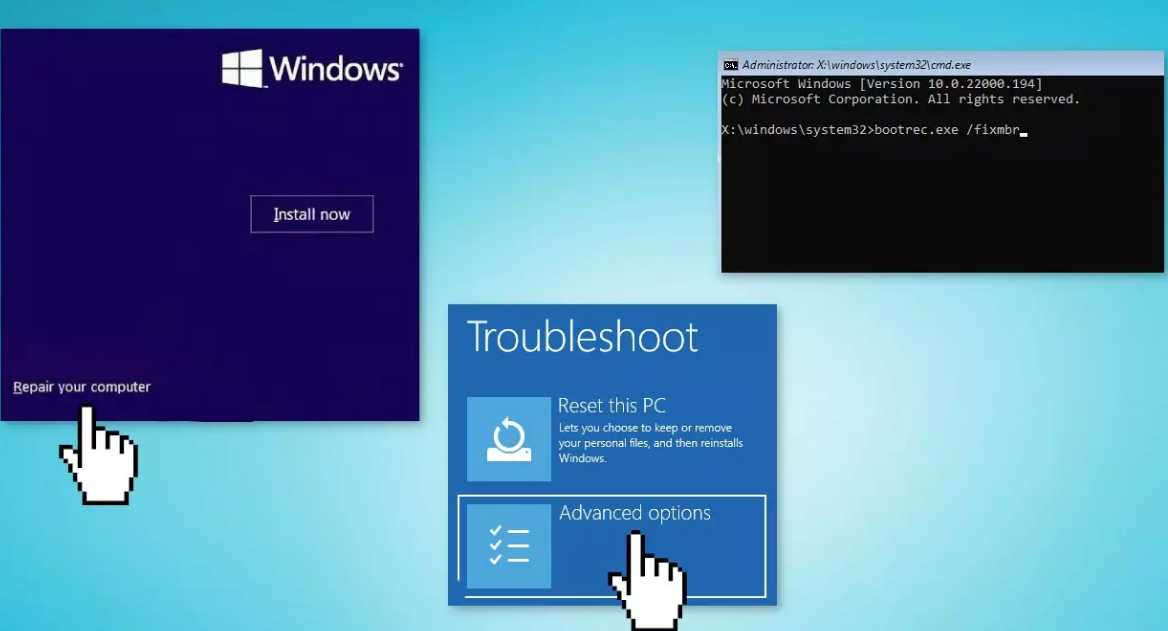Open the Repair your computer link
Screen dimensions: 1168x631
tap(82, 387)
